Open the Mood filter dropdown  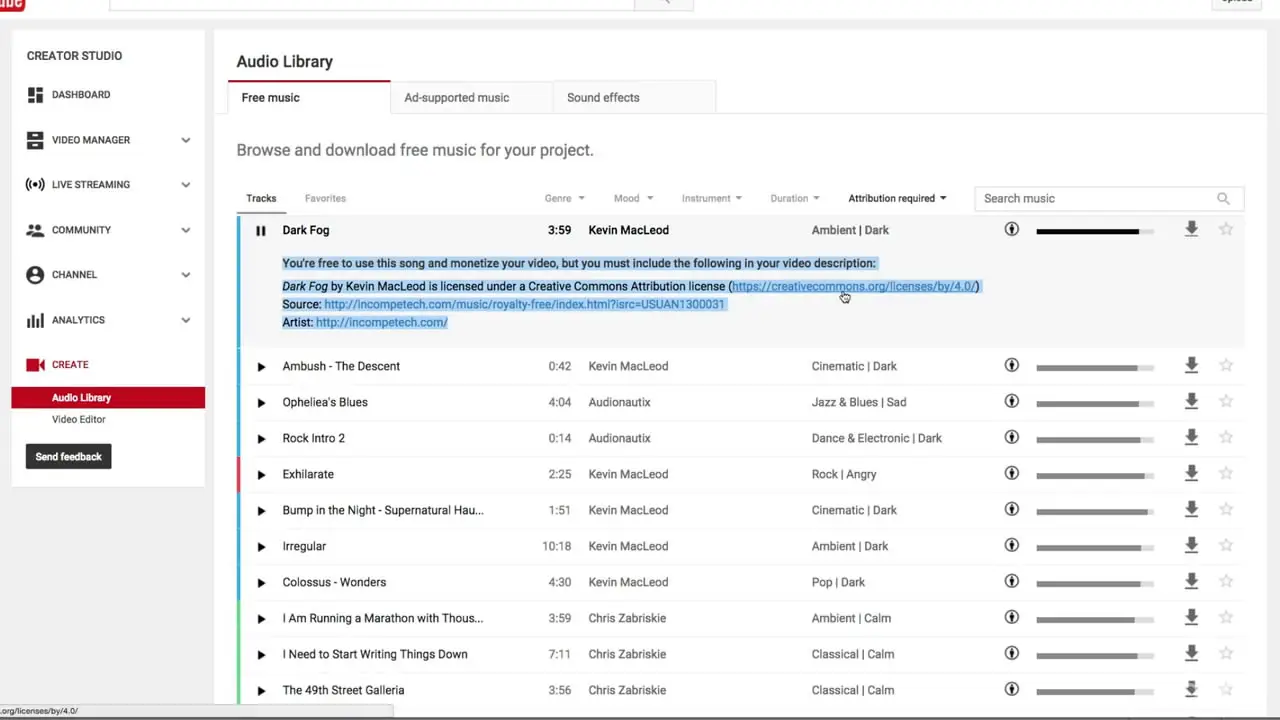click(633, 198)
